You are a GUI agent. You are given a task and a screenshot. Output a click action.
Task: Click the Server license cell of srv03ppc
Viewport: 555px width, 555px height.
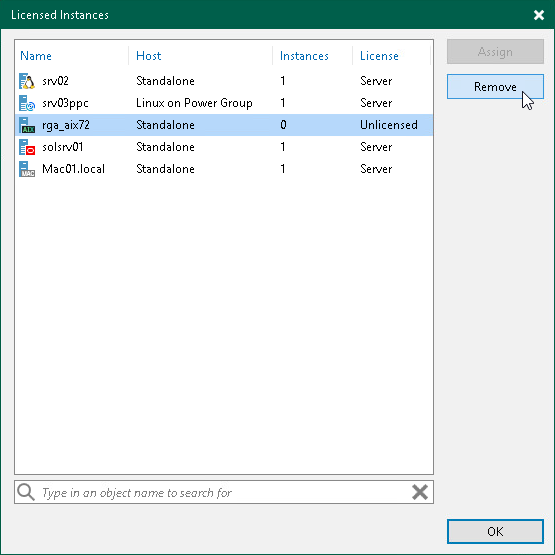[376, 103]
